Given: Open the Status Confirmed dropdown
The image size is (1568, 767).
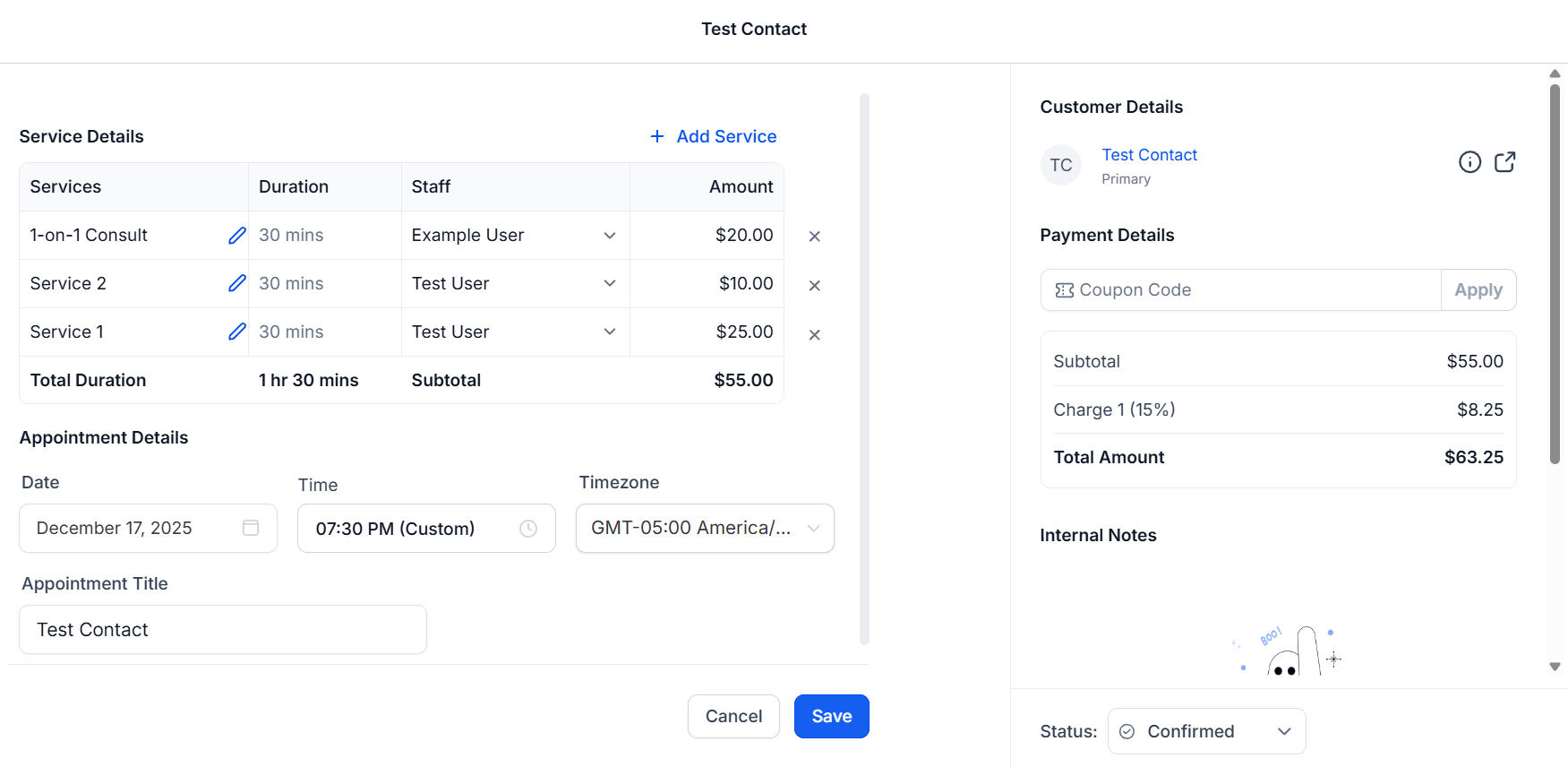Looking at the screenshot, I should click(1206, 732).
